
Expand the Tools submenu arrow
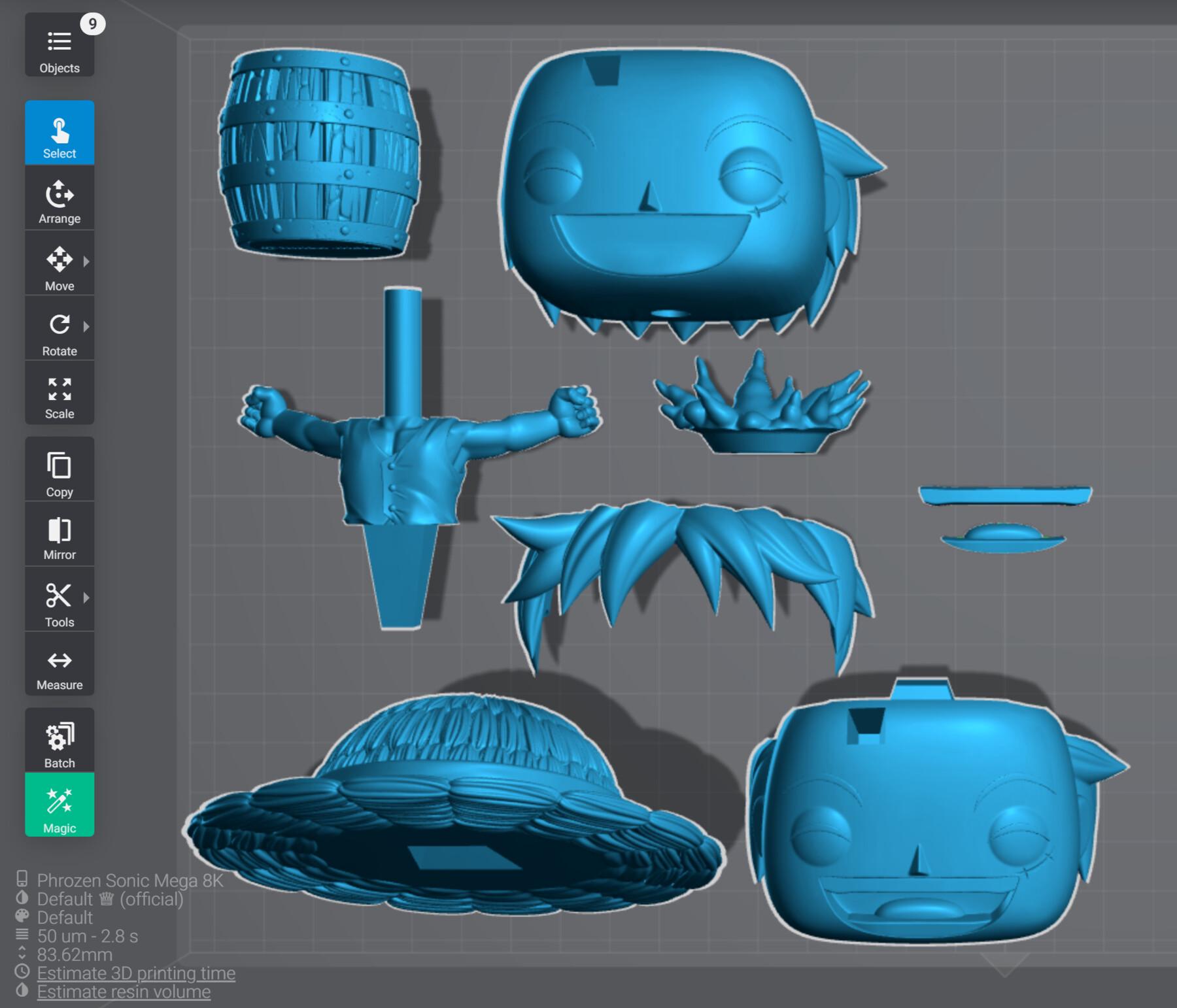coord(86,597)
